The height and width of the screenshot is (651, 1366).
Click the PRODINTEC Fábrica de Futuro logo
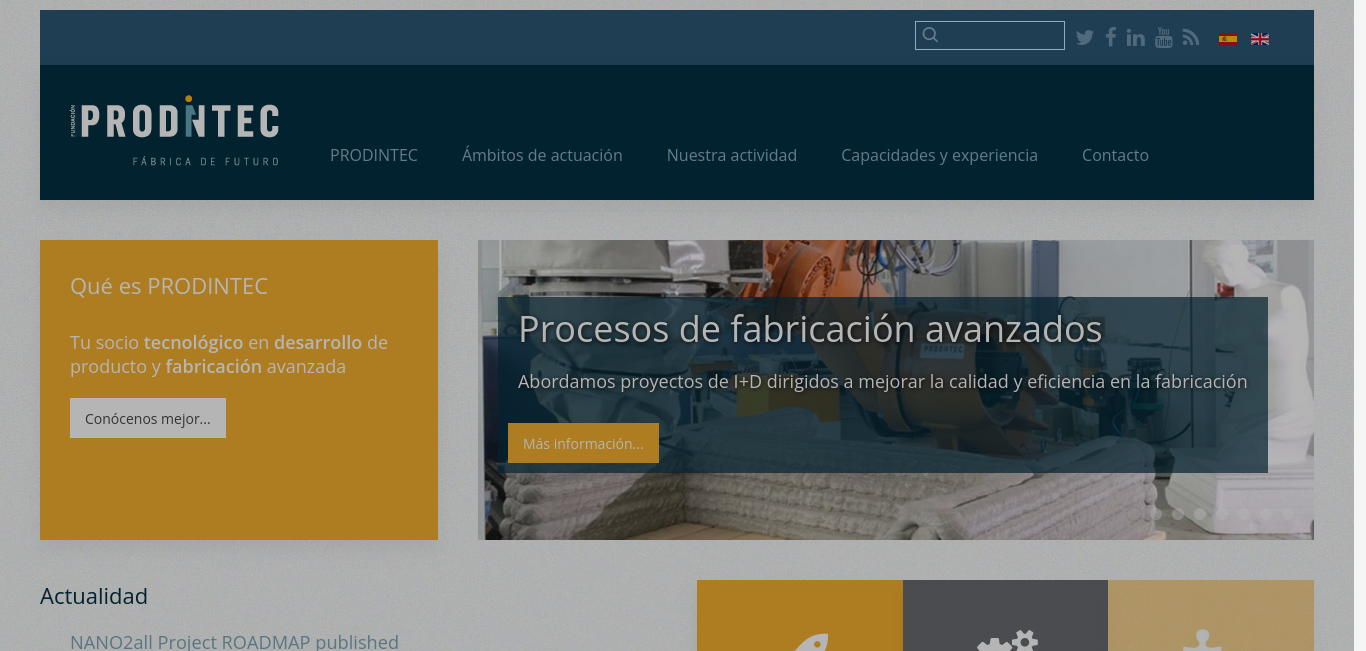tap(175, 131)
